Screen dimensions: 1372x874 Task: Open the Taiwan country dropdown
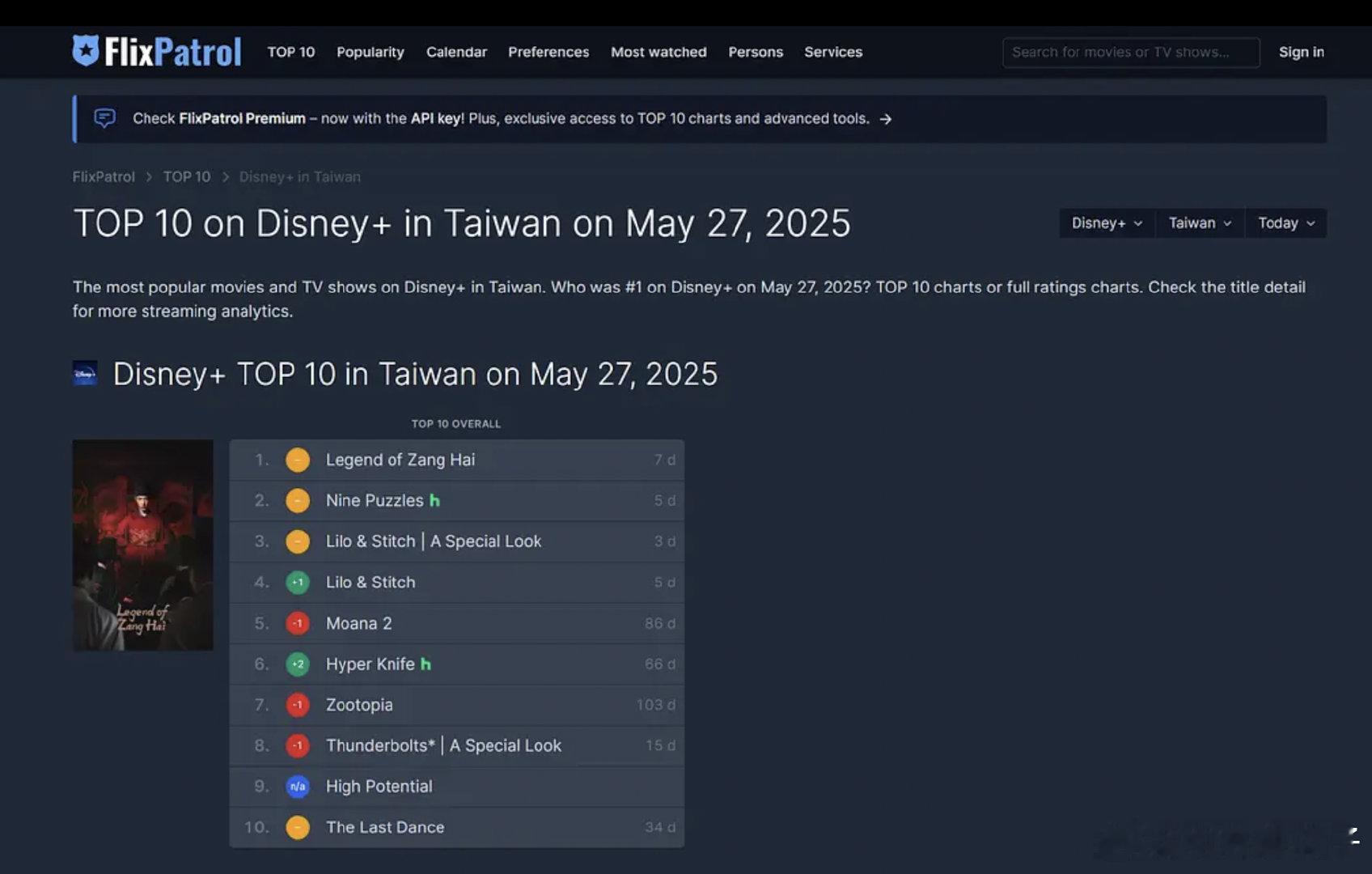[1200, 223]
